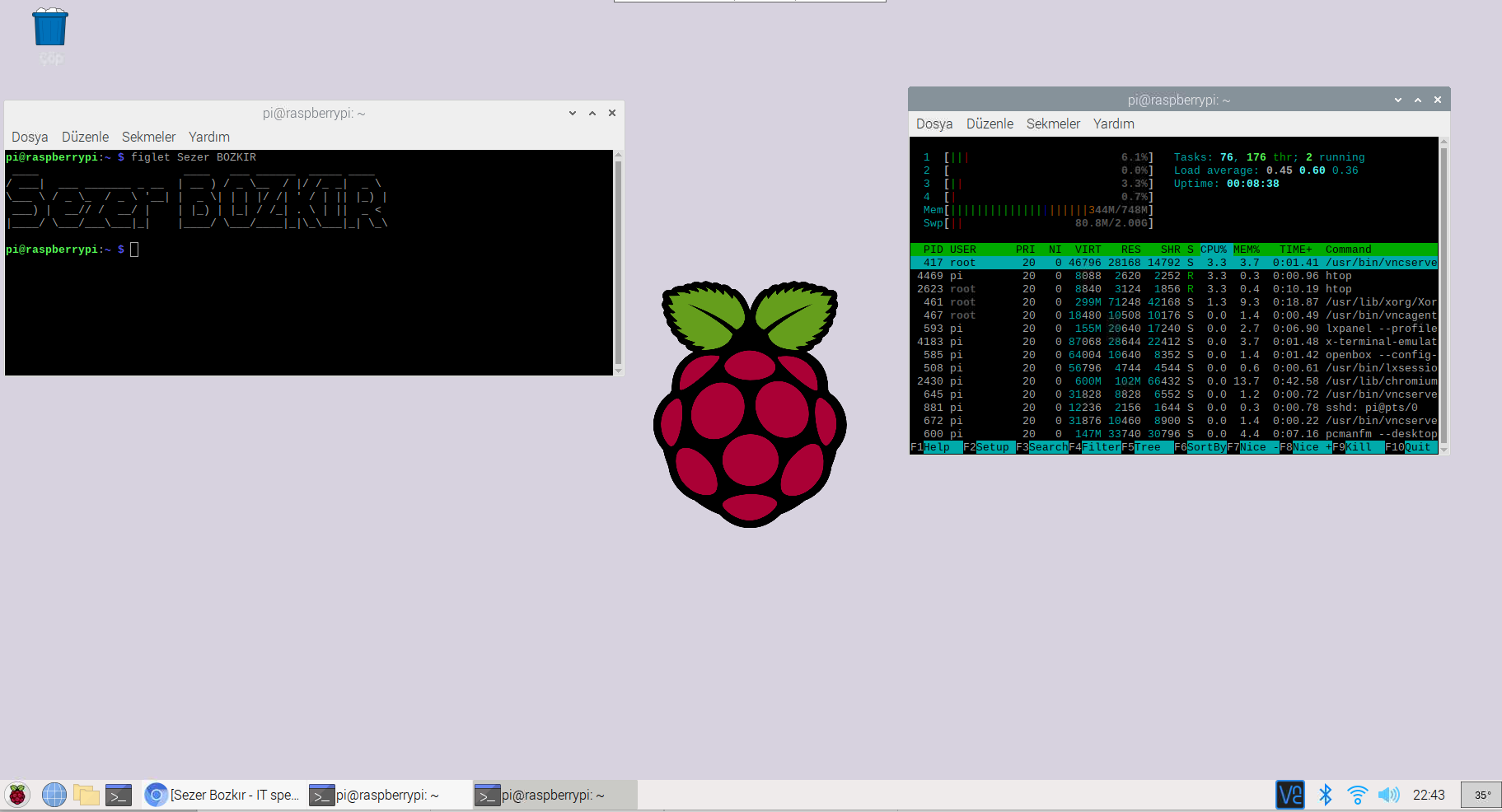Close the figlet terminal window

pos(612,114)
